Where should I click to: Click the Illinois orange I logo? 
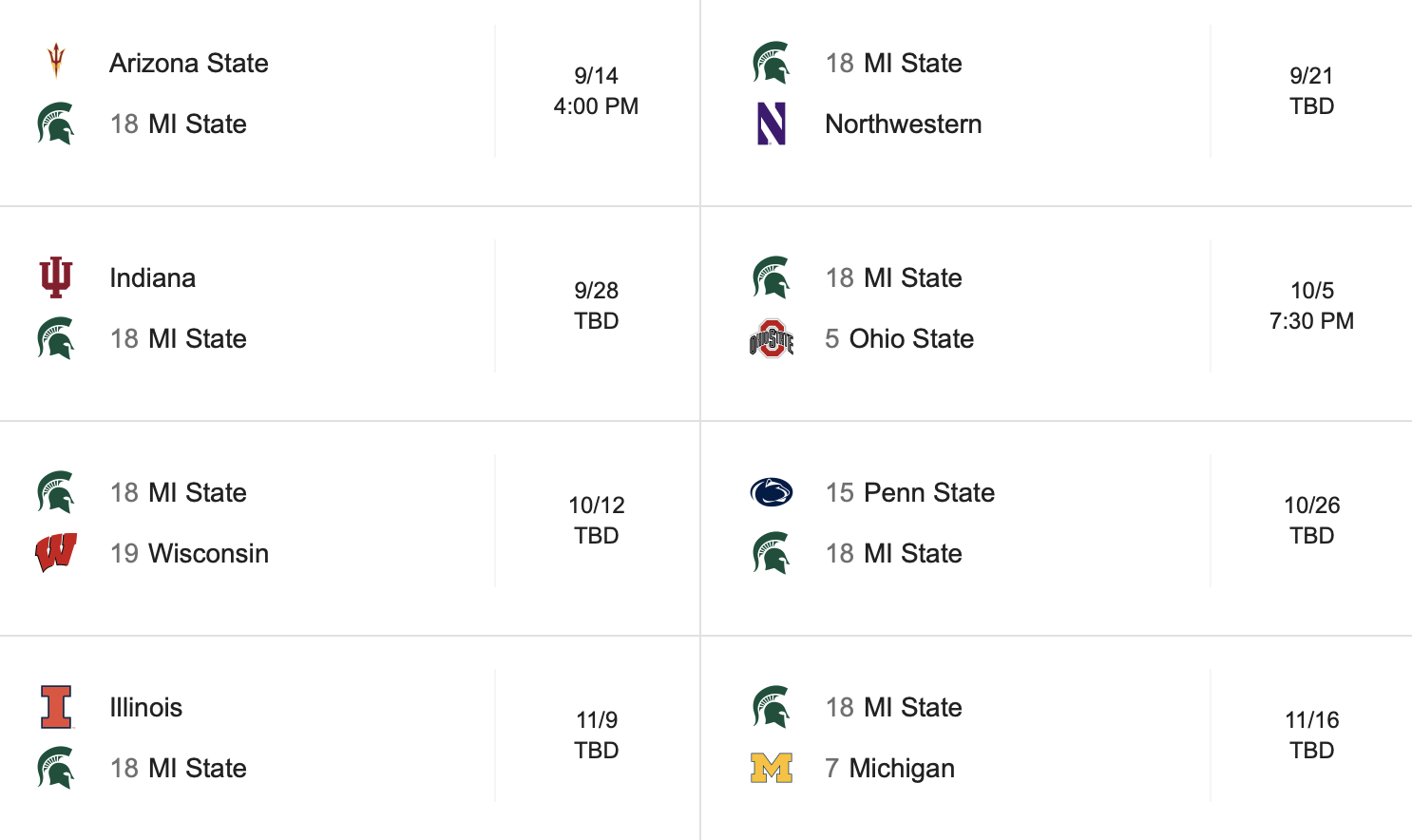pyautogui.click(x=56, y=707)
